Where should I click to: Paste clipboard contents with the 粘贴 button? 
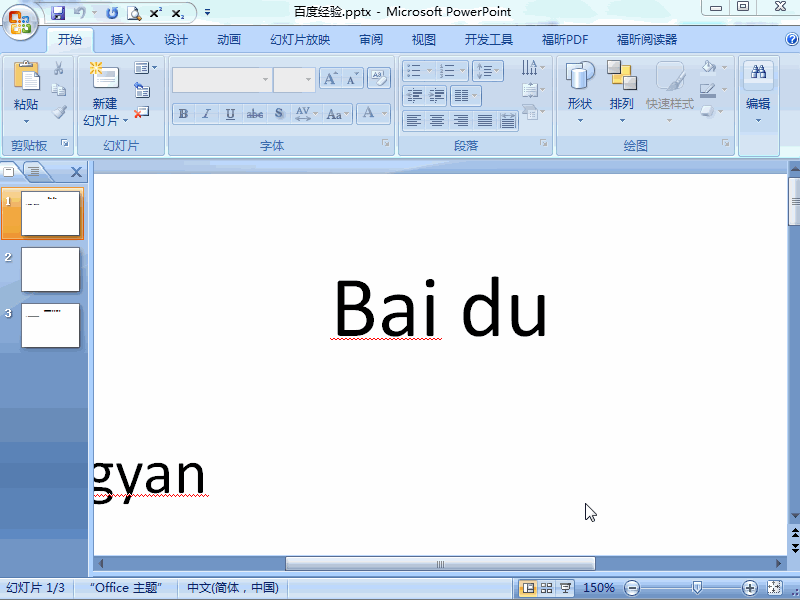(x=26, y=93)
